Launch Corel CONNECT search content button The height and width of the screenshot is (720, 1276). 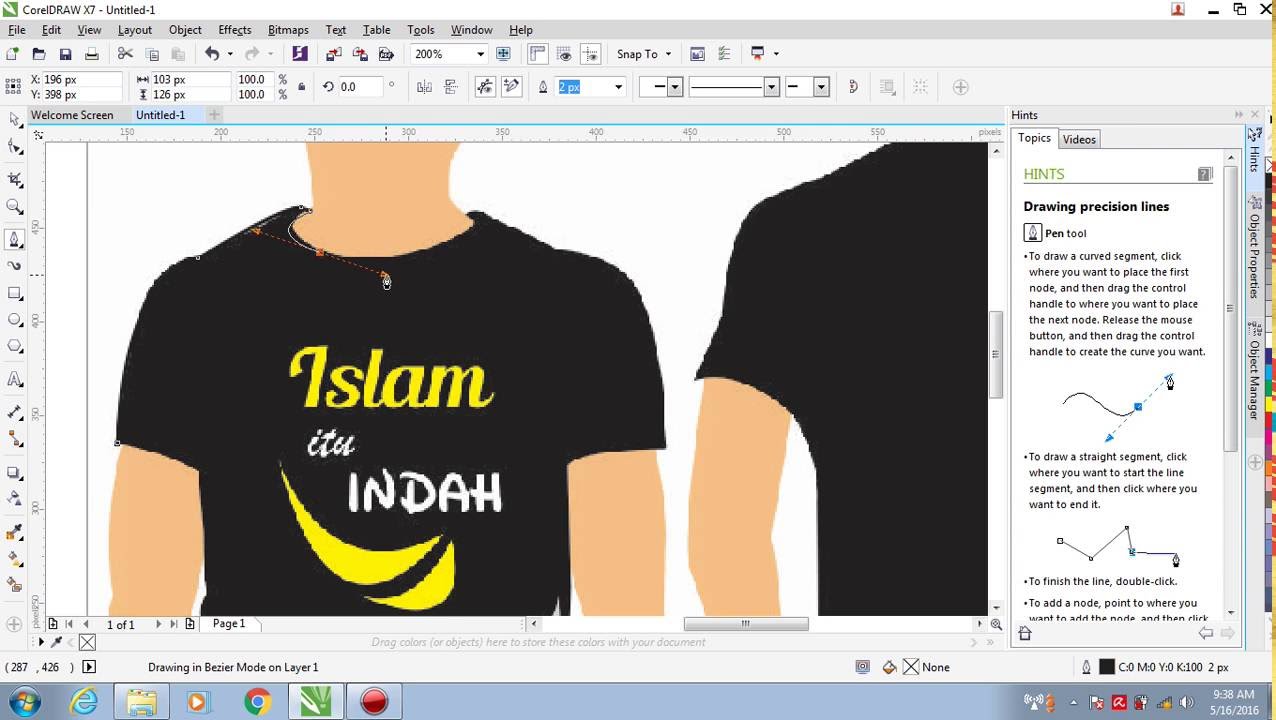(x=299, y=54)
